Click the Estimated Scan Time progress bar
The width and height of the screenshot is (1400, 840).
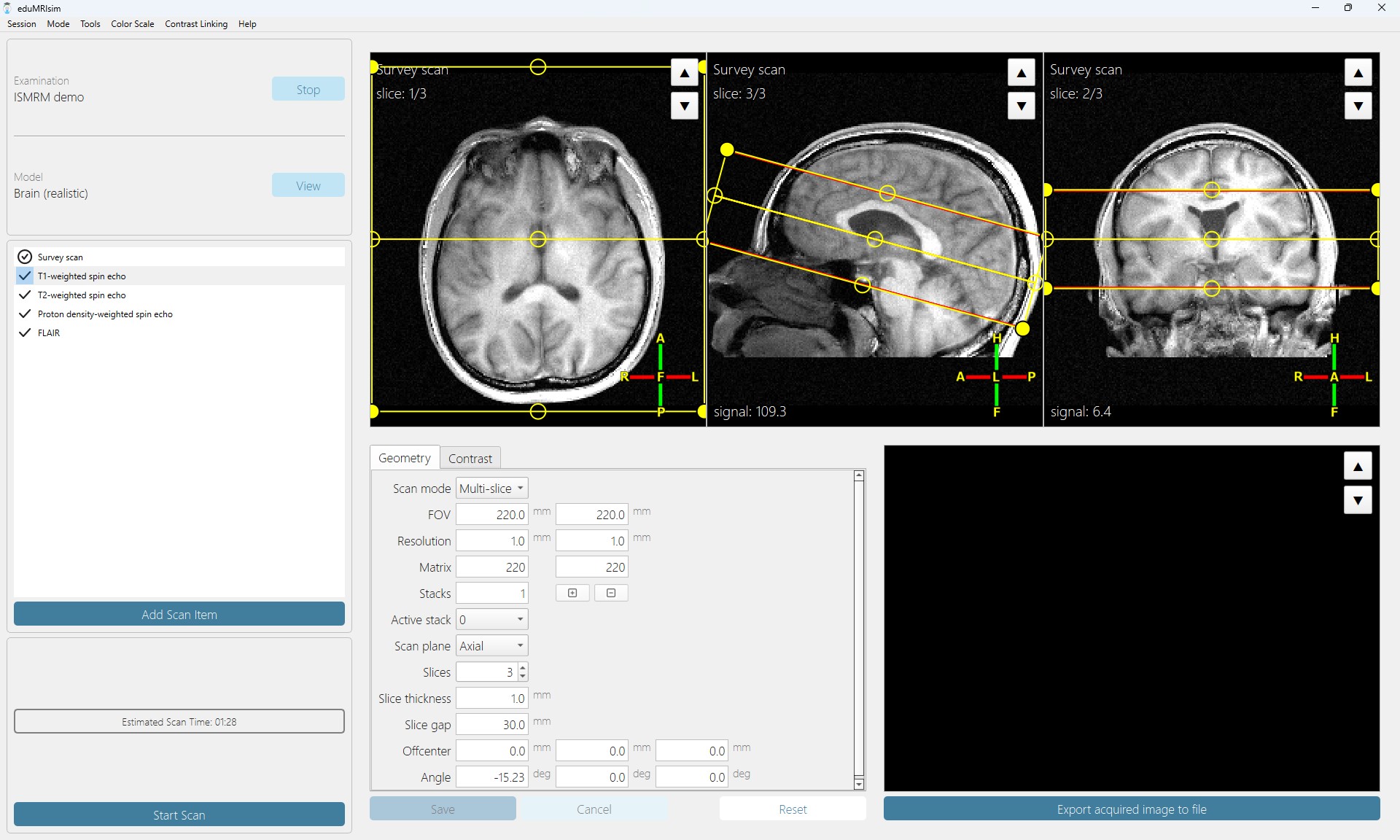click(179, 721)
